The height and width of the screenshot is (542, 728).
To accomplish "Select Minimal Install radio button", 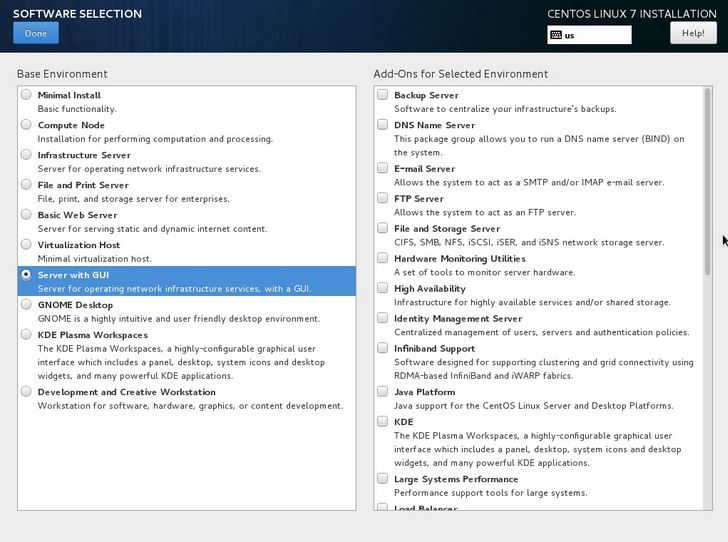I will coord(26,95).
